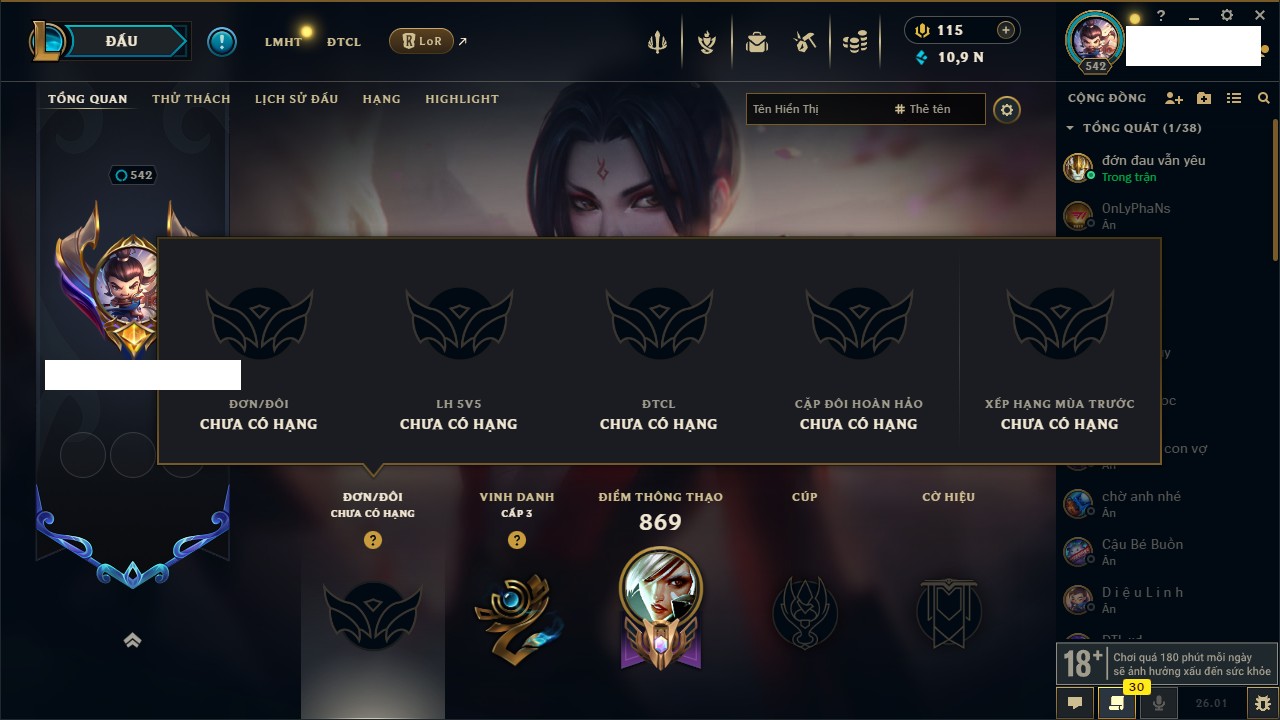Open the Loot crafting hammer icon
The image size is (1280, 720).
805,42
